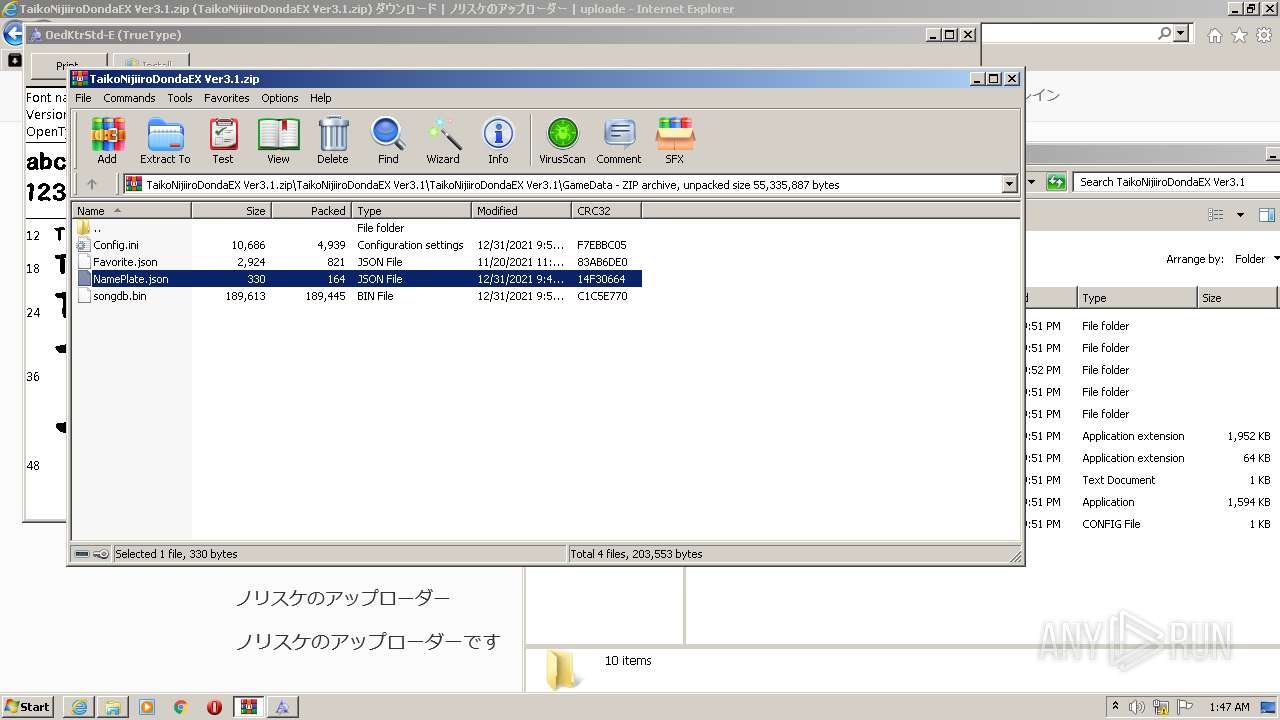Screen dimensions: 1280x720
Task: Click the Delete trash icon
Action: point(333,140)
